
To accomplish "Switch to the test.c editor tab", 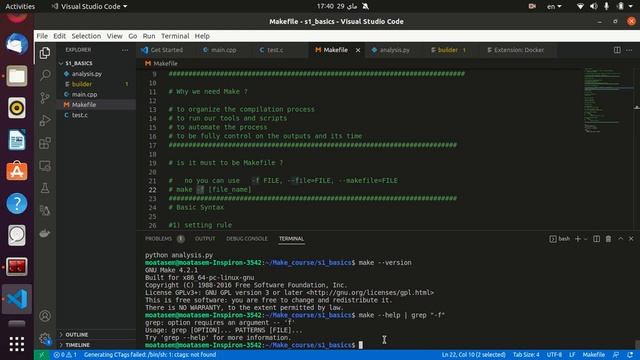I will pos(275,50).
